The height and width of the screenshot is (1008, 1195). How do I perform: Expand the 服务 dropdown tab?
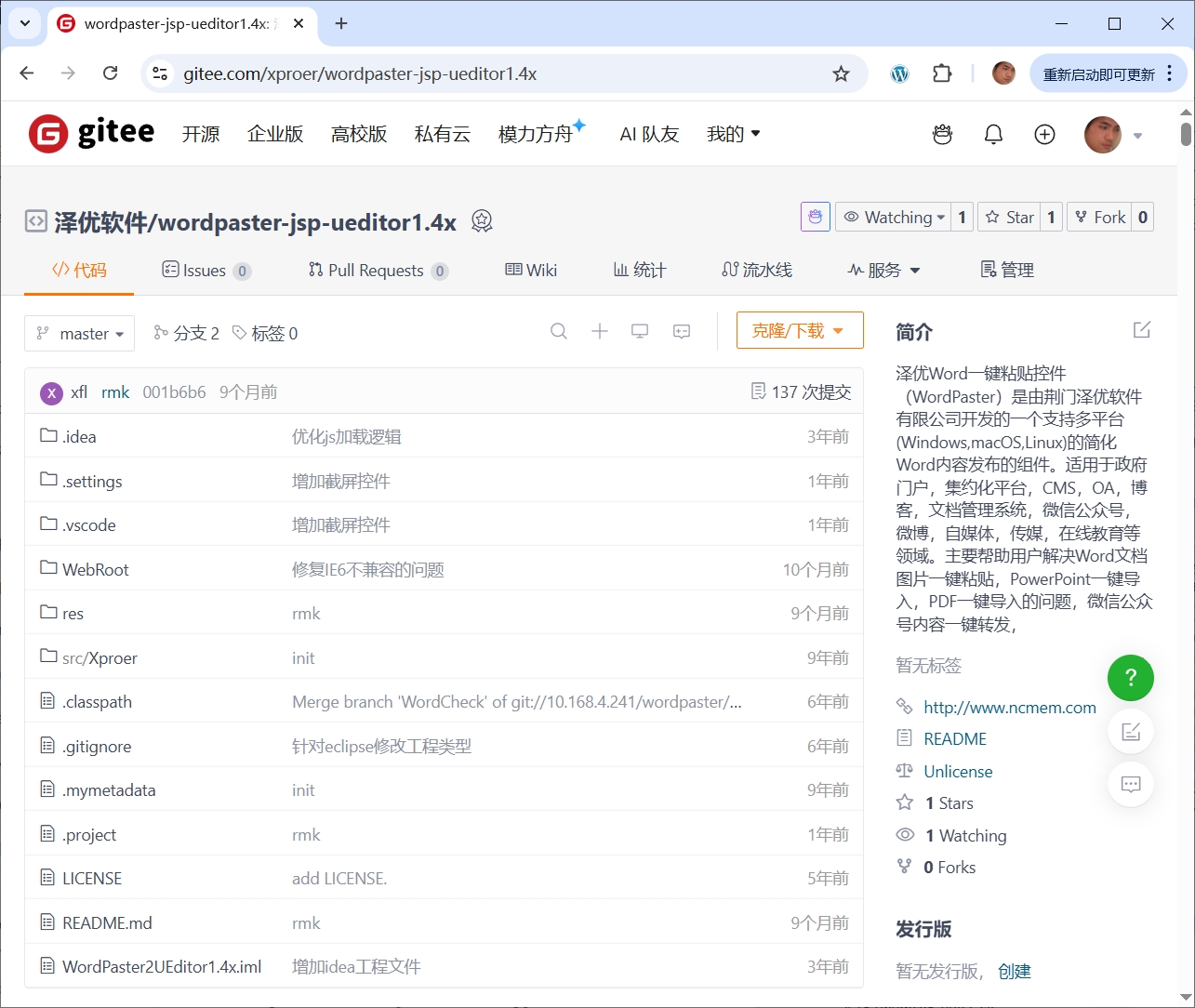[x=883, y=271]
